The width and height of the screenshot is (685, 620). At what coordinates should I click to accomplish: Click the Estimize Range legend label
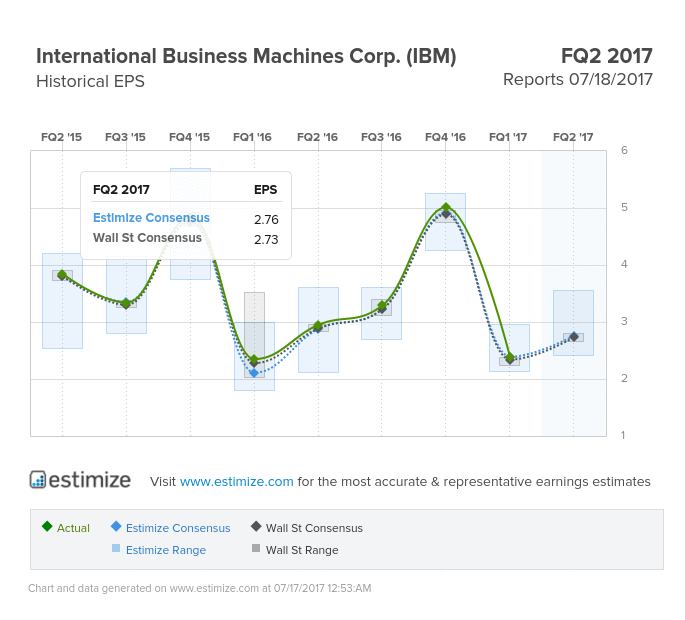coord(166,550)
